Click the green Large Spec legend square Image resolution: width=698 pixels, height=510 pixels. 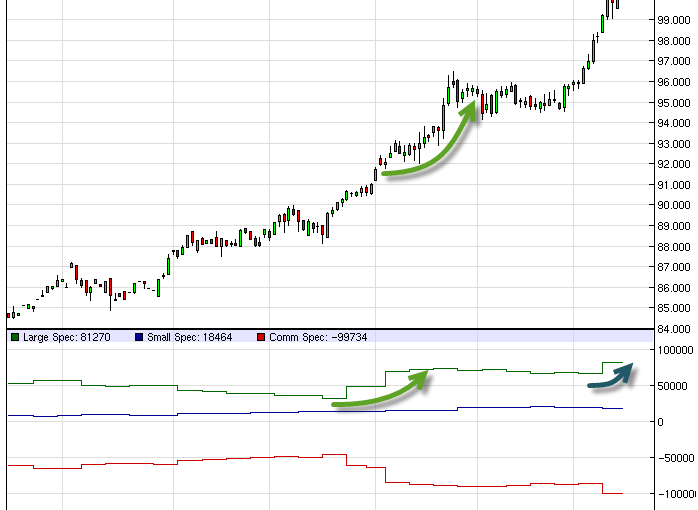click(x=15, y=337)
